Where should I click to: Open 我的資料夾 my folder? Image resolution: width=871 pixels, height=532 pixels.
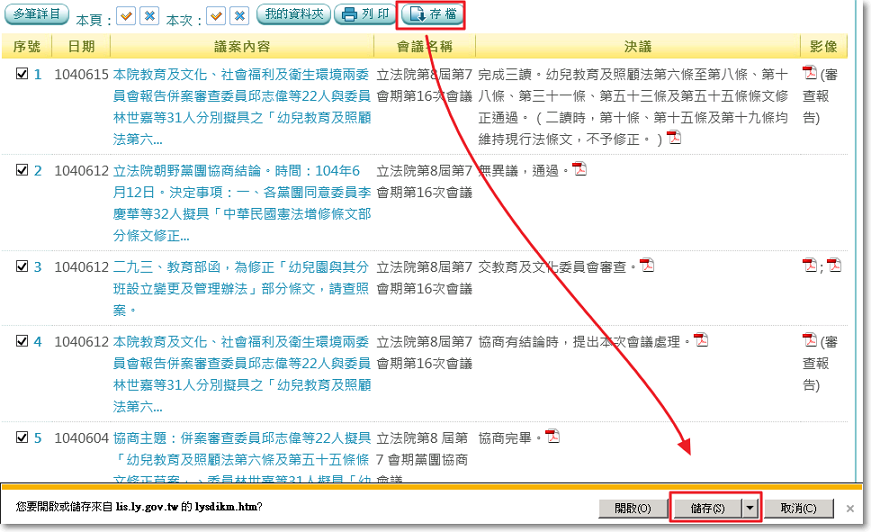point(293,15)
